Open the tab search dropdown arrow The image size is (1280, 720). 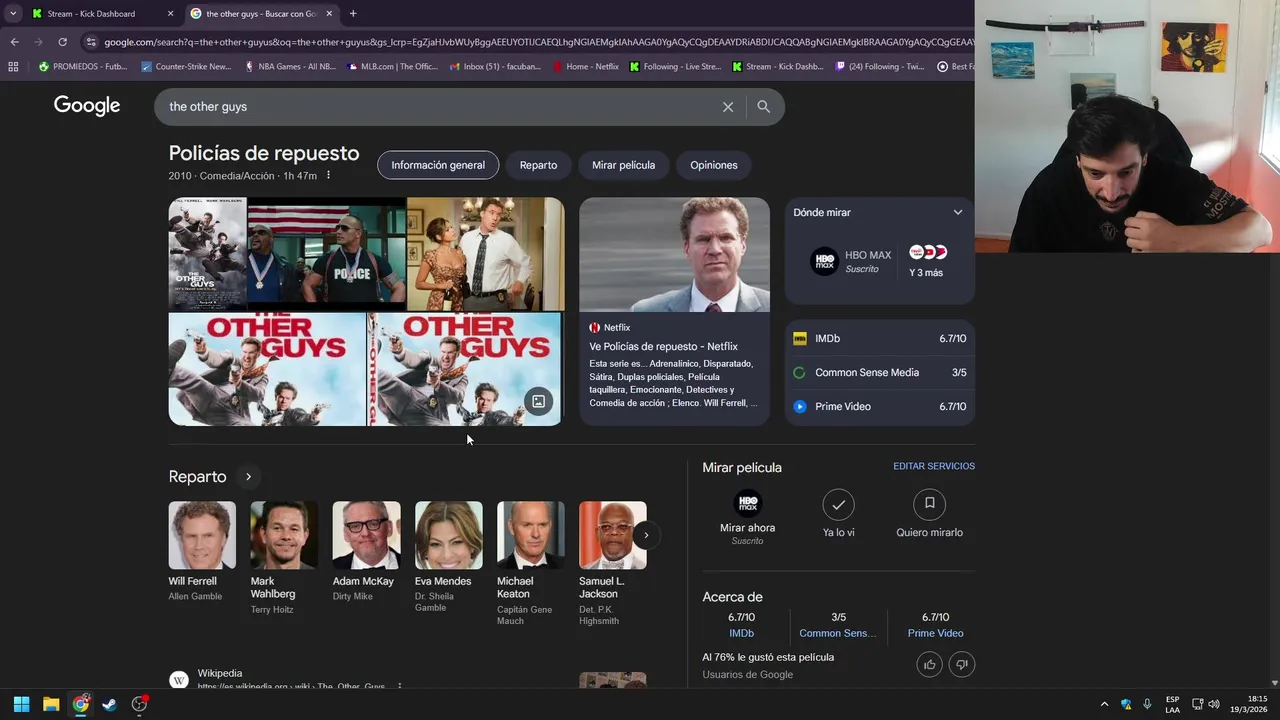click(x=12, y=14)
